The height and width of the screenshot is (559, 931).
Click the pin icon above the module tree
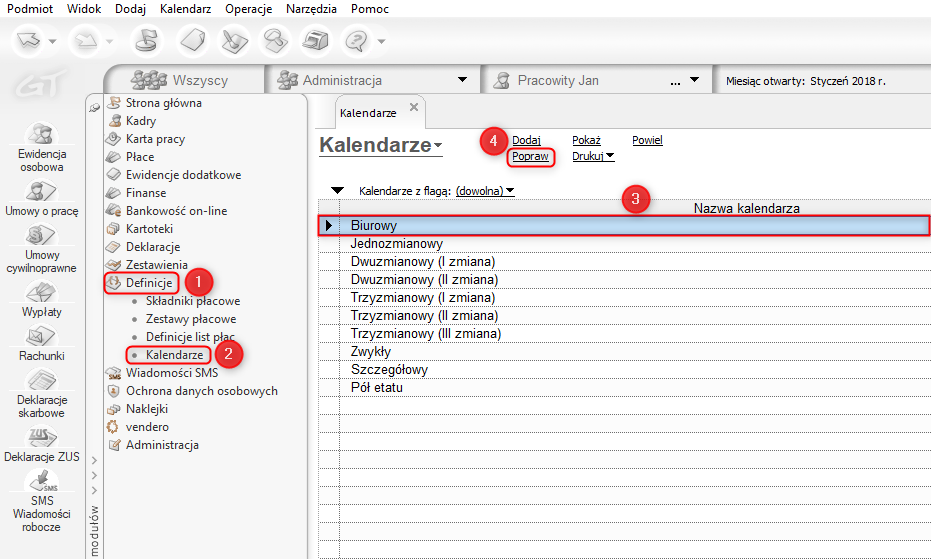coord(94,108)
